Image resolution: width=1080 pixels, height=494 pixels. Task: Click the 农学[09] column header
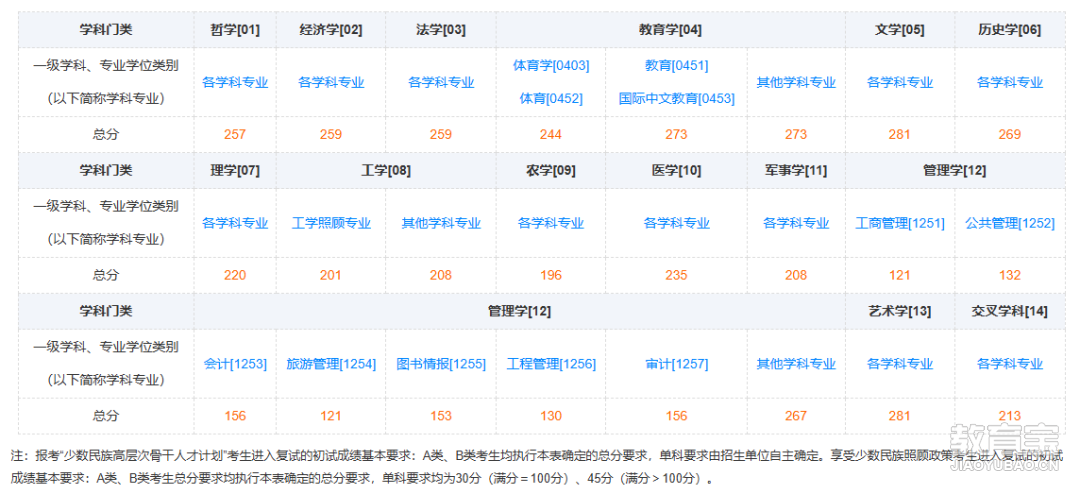[x=551, y=170]
